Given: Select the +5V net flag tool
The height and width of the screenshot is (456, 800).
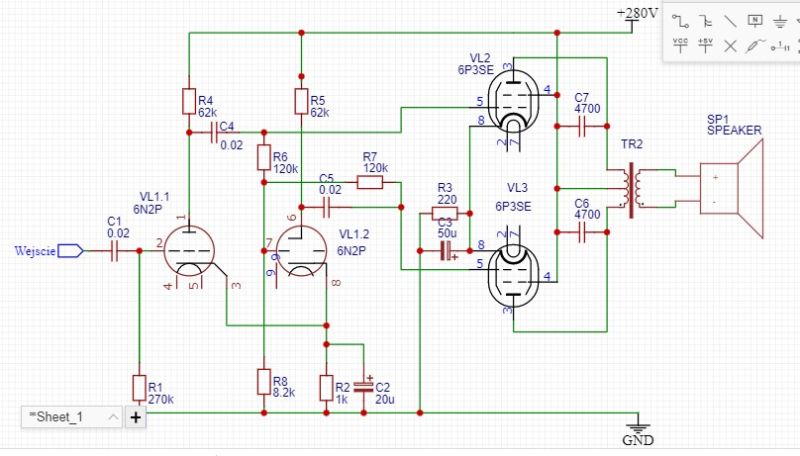Looking at the screenshot, I should (x=705, y=45).
